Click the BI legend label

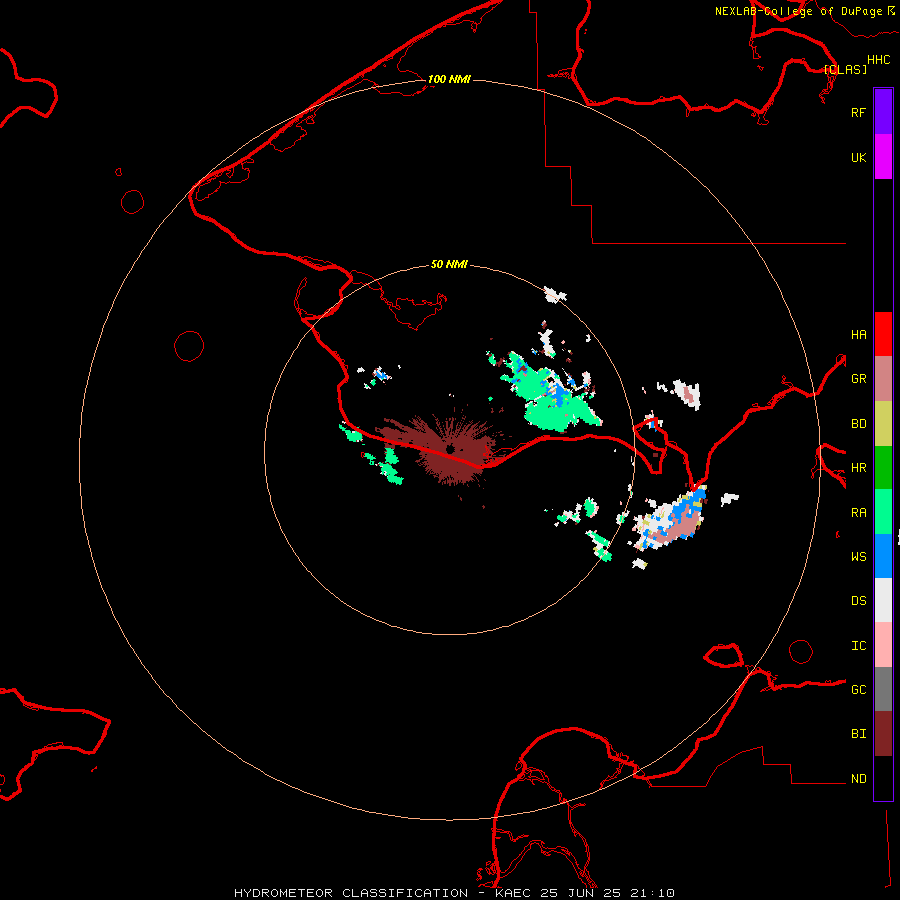858,734
